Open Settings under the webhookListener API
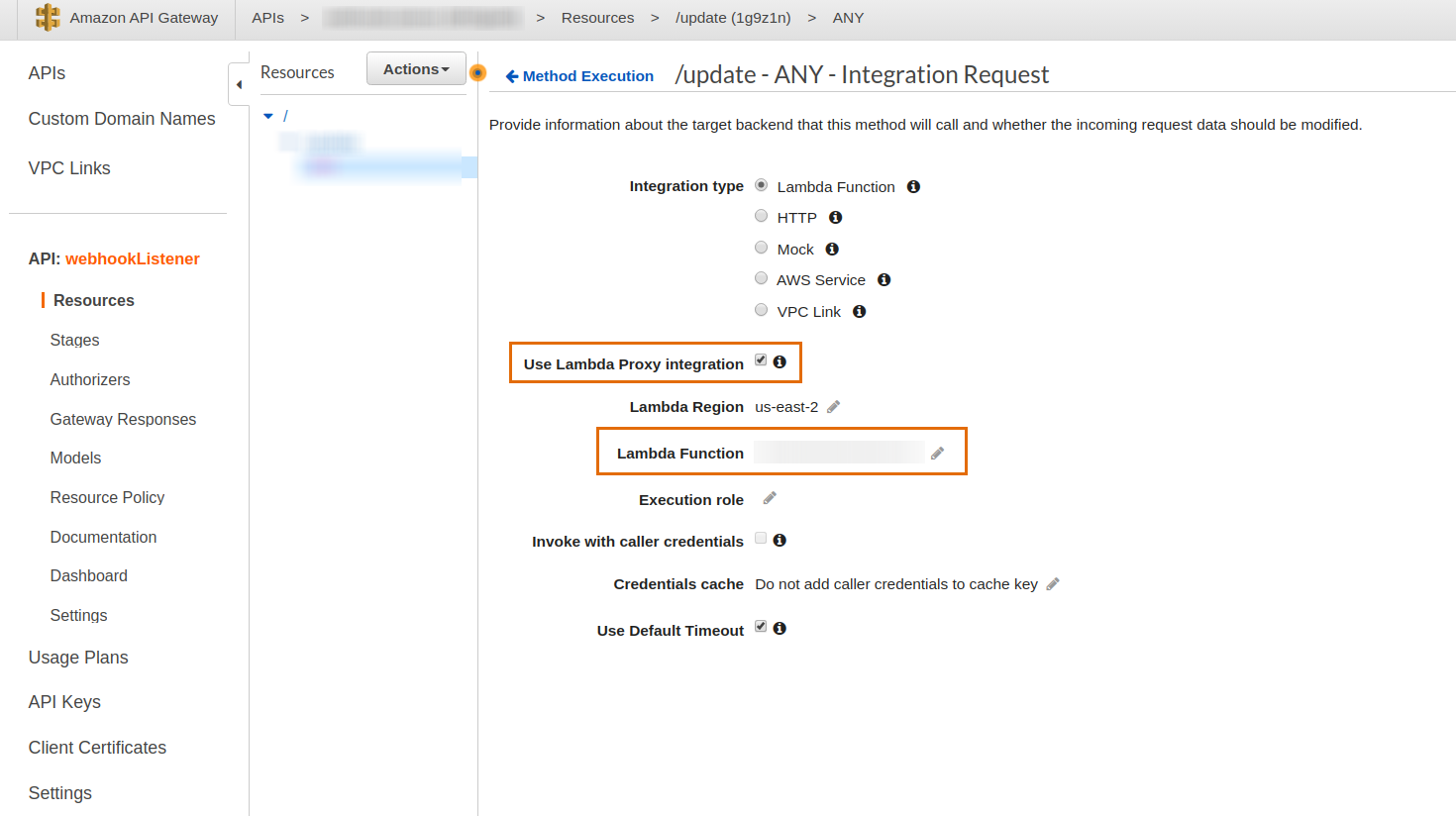The image size is (1456, 816). pyautogui.click(x=78, y=615)
